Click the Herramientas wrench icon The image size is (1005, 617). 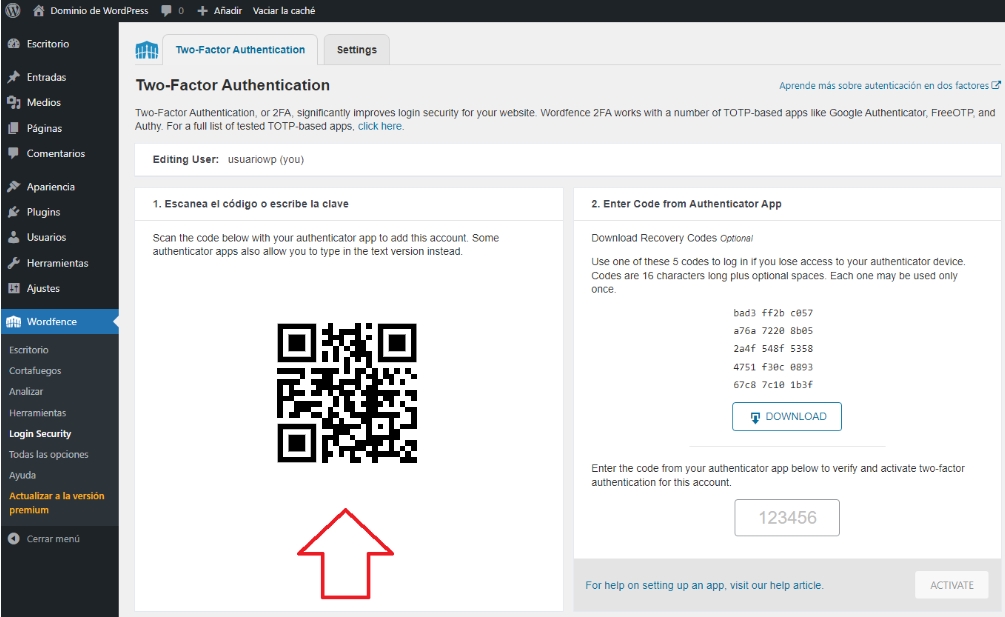pos(13,263)
